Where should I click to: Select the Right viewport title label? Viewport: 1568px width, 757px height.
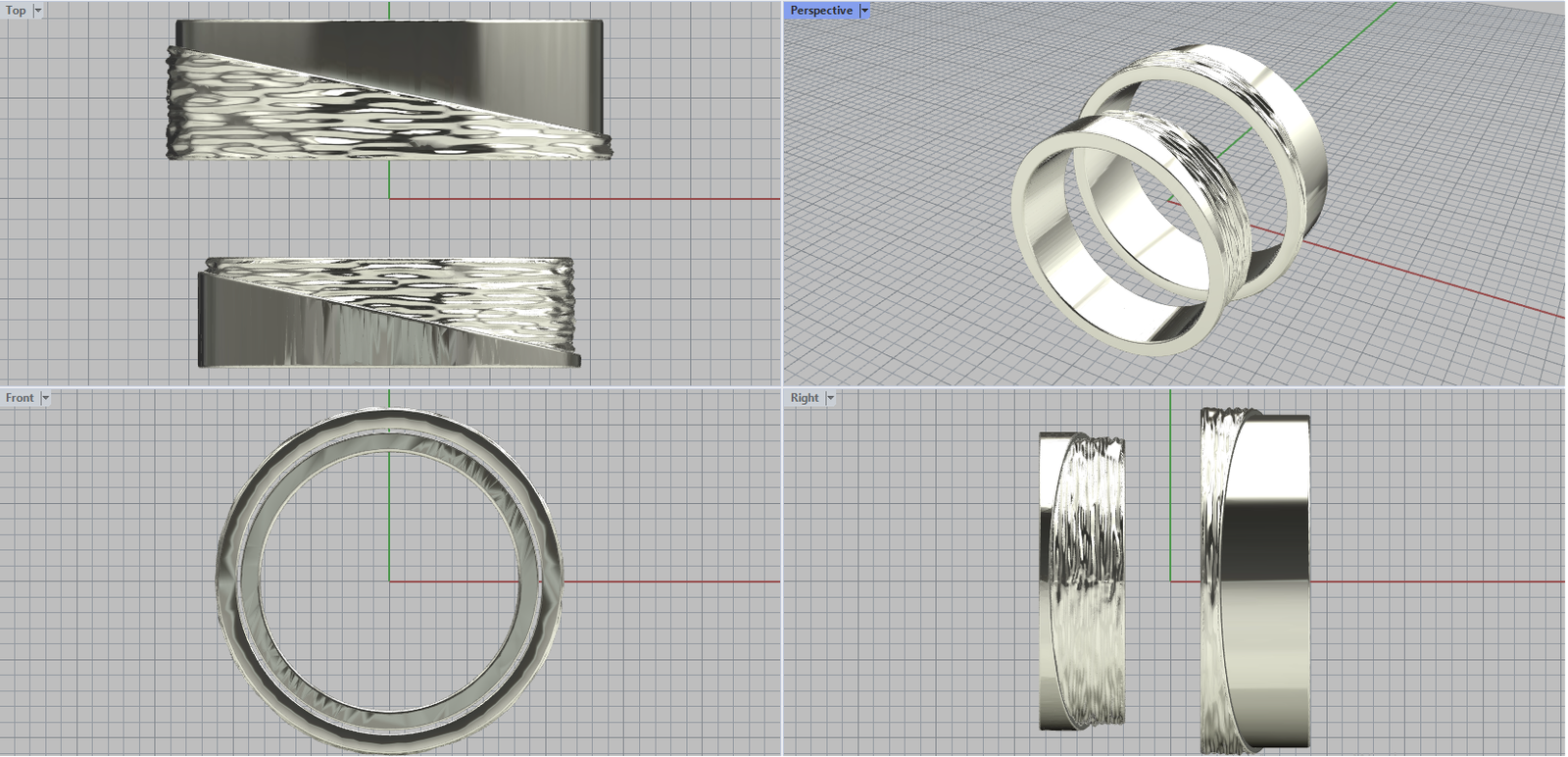[804, 397]
